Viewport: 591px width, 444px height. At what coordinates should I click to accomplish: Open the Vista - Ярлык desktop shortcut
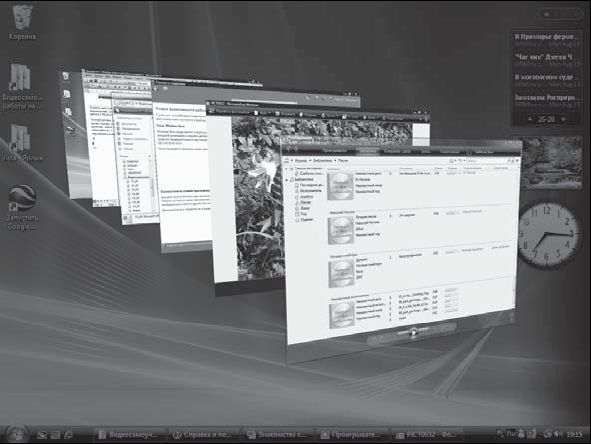[x=21, y=142]
